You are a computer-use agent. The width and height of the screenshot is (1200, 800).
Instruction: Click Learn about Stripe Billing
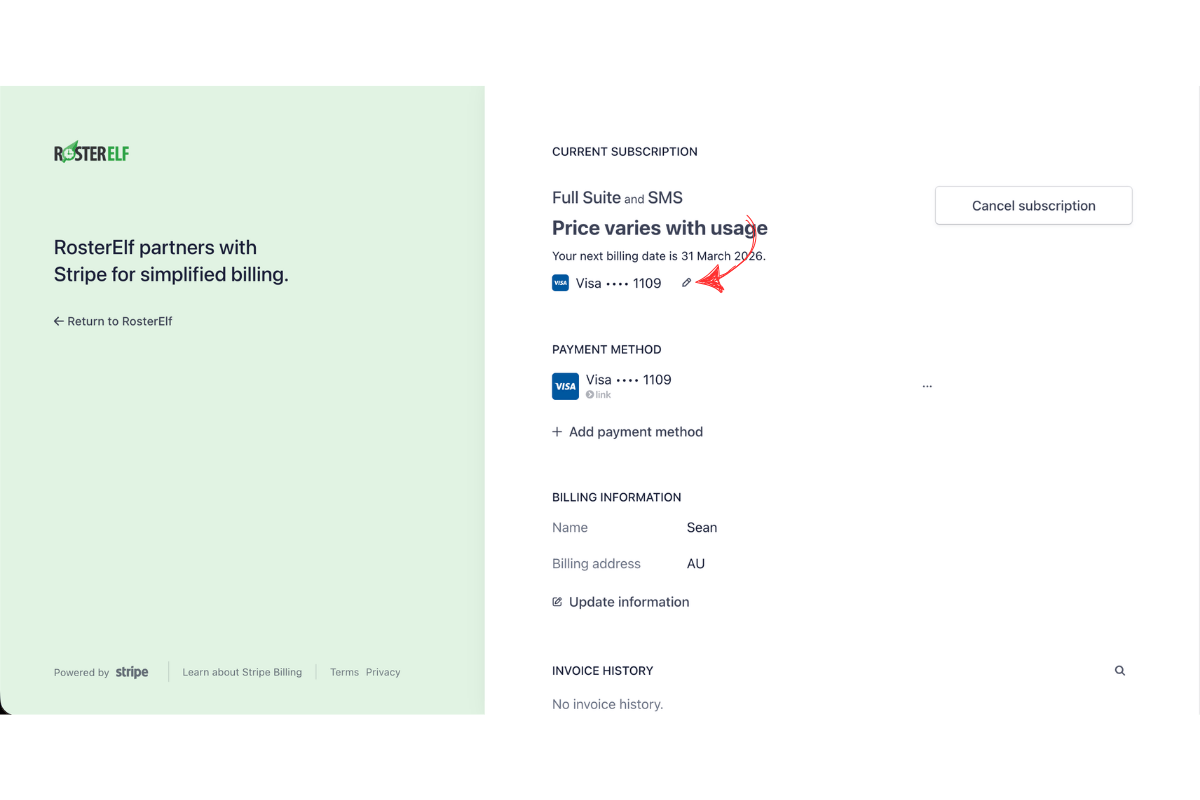pos(242,671)
